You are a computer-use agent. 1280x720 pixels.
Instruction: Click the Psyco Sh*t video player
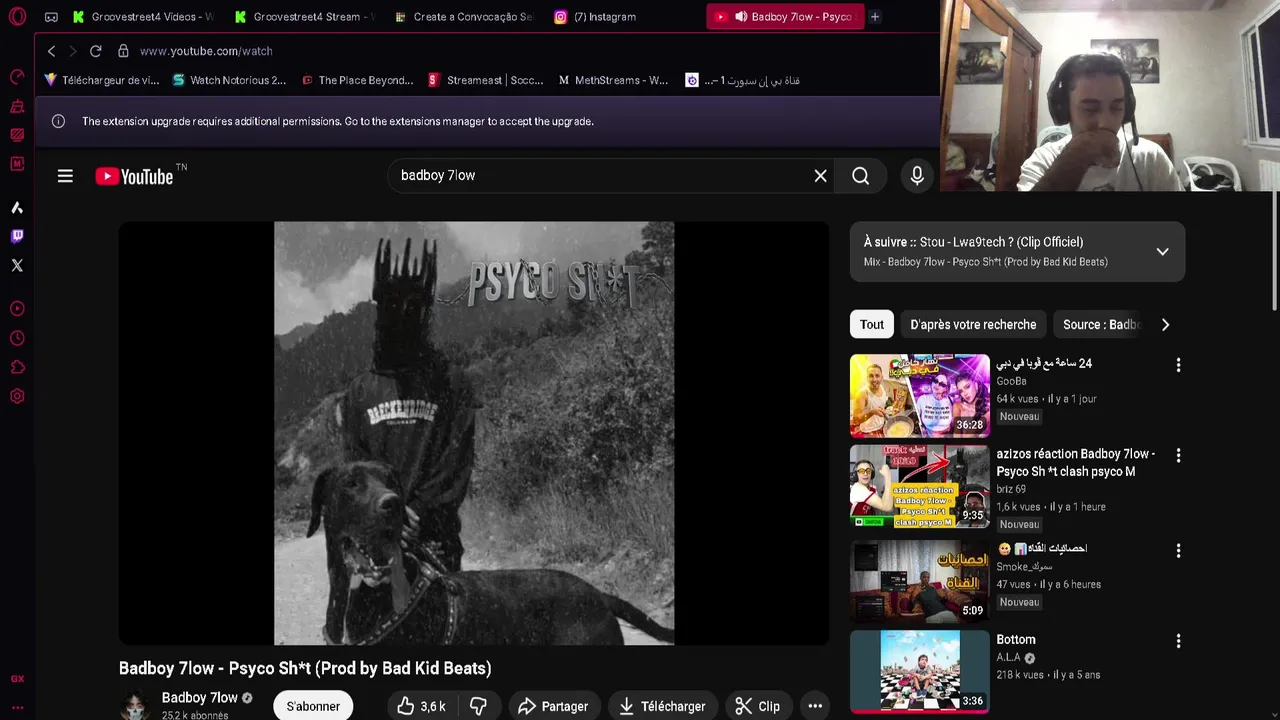474,433
